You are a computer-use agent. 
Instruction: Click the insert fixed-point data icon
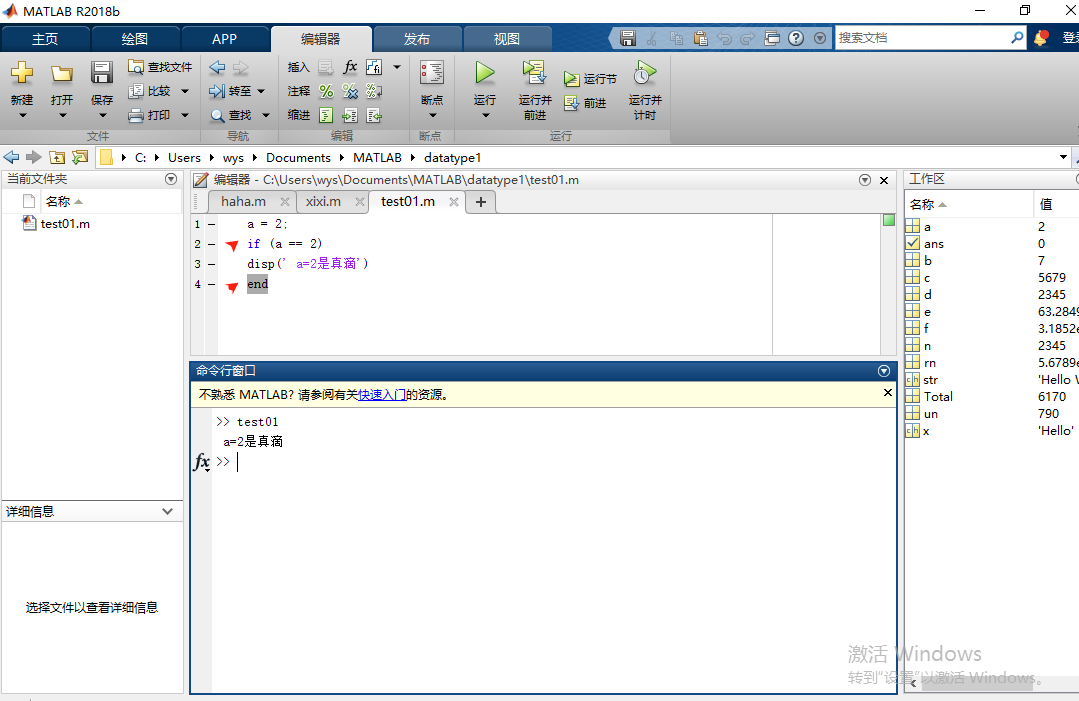click(374, 67)
